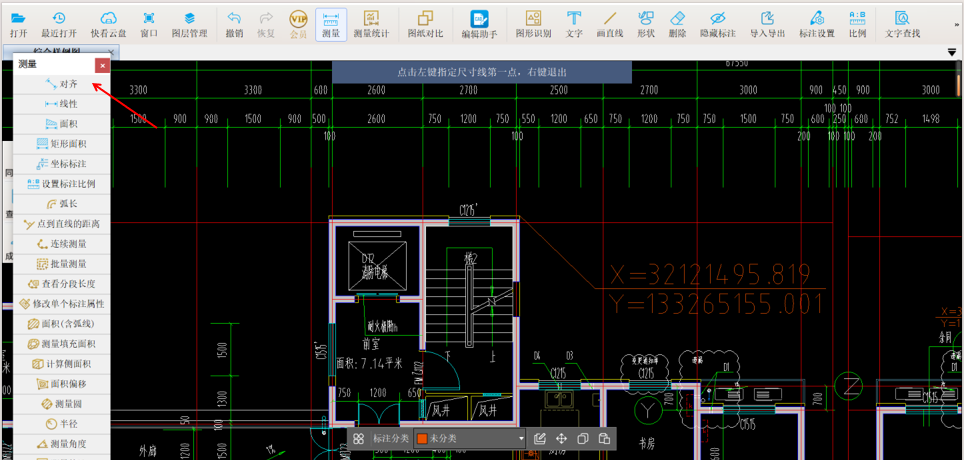Choose 矩形面积 rectangle area
964x460 pixels.
pos(61,144)
